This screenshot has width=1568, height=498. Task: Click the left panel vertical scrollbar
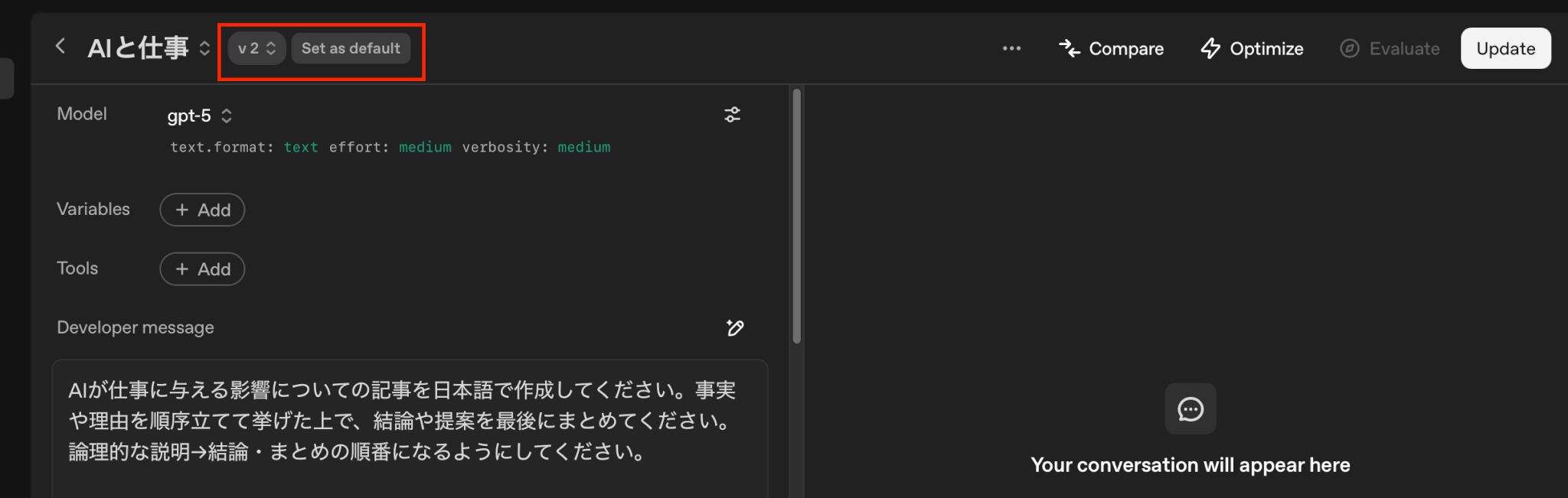pyautogui.click(x=797, y=216)
